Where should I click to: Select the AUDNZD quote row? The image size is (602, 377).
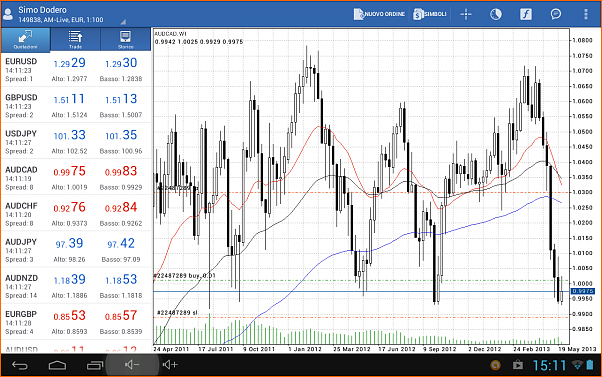tap(76, 286)
